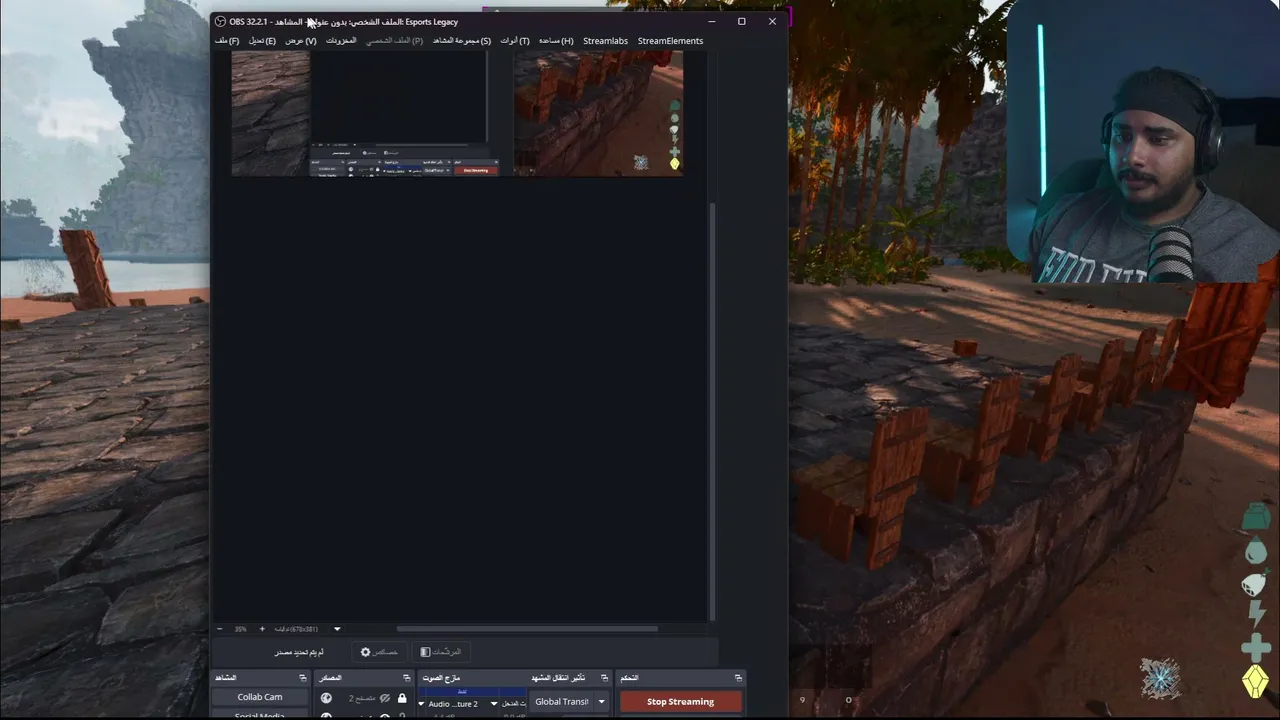
Task: Expand the Global Transition dropdown arrow
Action: (601, 702)
